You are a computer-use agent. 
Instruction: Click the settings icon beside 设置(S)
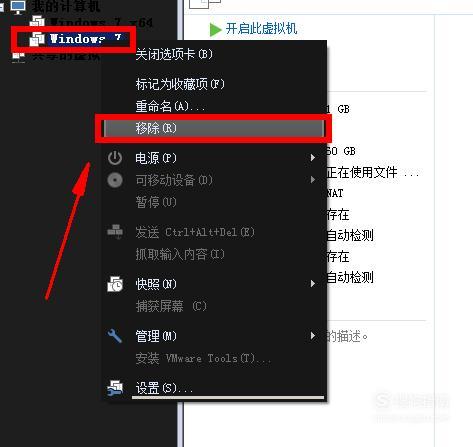115,388
